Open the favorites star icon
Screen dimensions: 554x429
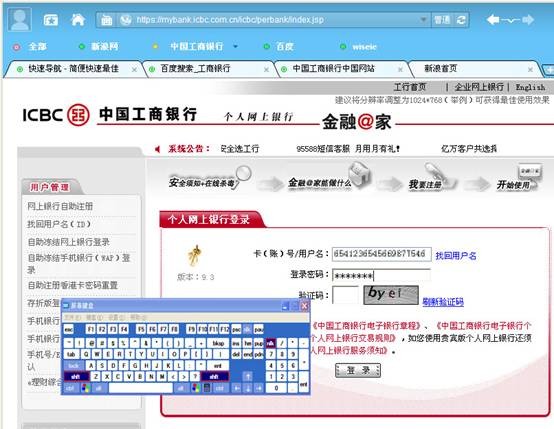(x=51, y=20)
